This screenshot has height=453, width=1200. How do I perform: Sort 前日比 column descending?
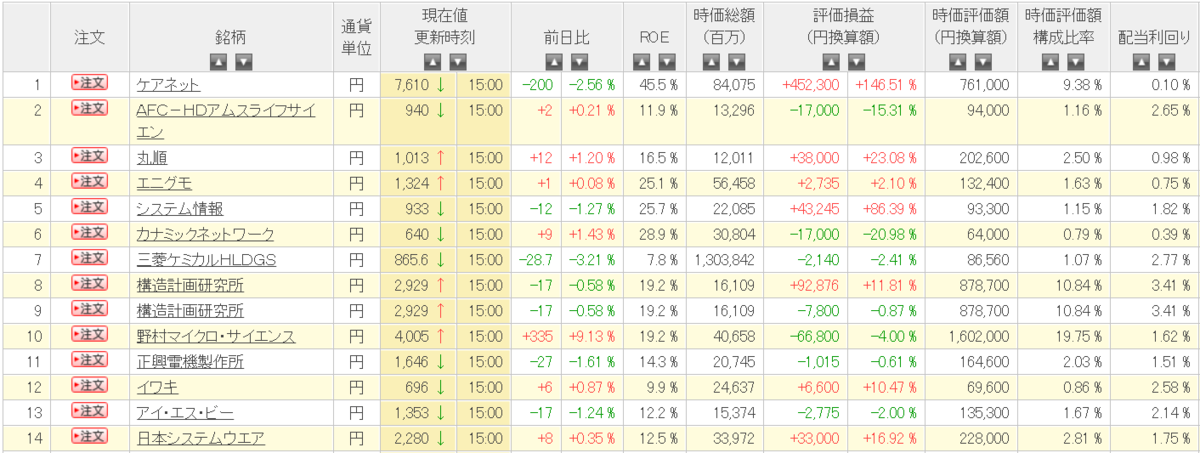pyautogui.click(x=579, y=62)
